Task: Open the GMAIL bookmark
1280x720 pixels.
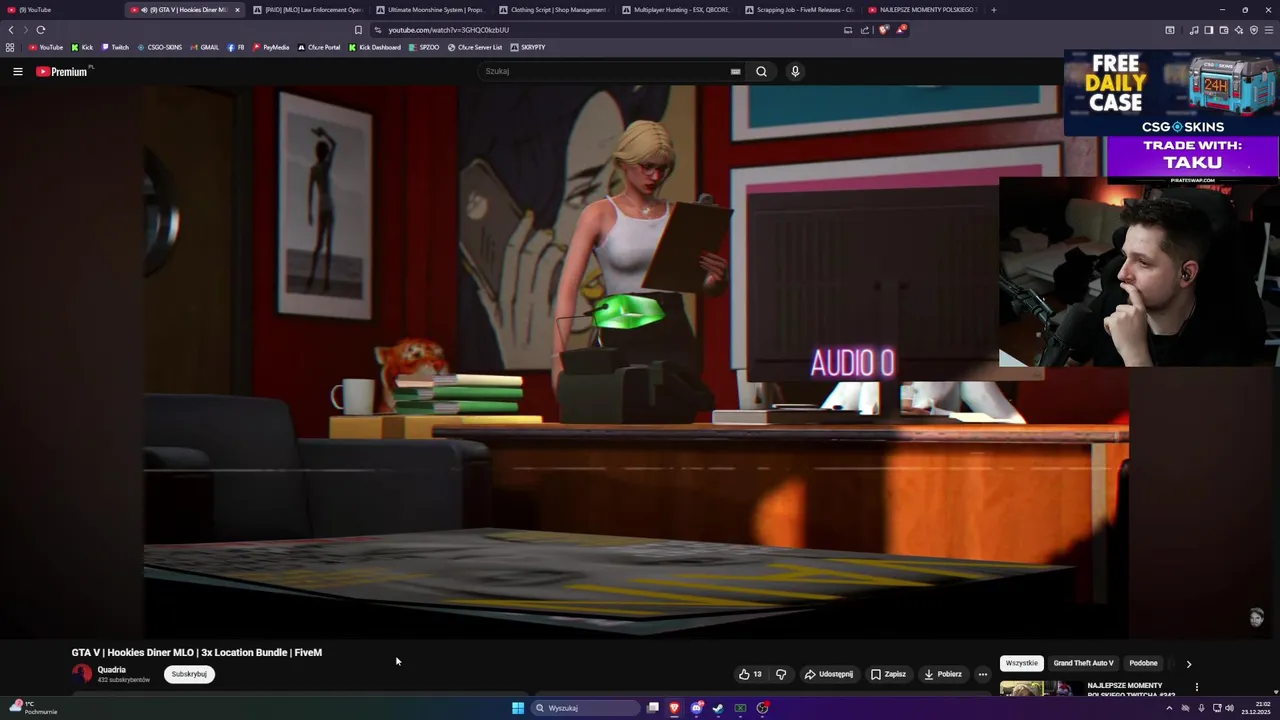Action: tap(204, 47)
